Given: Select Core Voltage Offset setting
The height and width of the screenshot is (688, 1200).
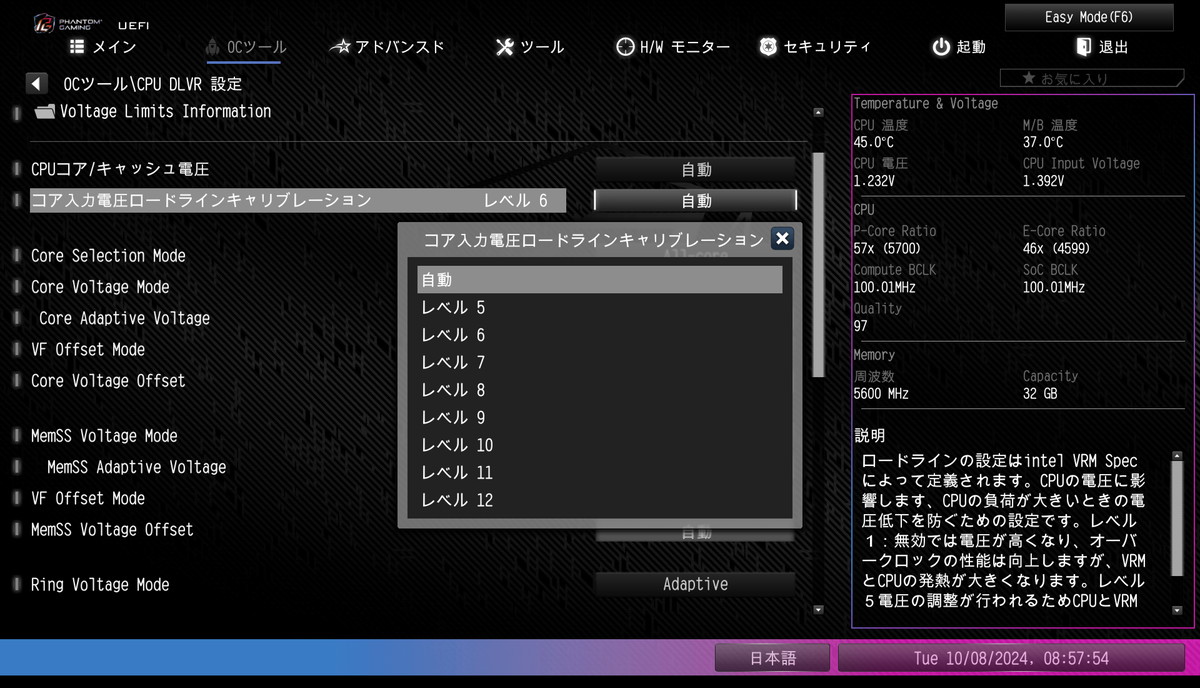Looking at the screenshot, I should [x=108, y=380].
